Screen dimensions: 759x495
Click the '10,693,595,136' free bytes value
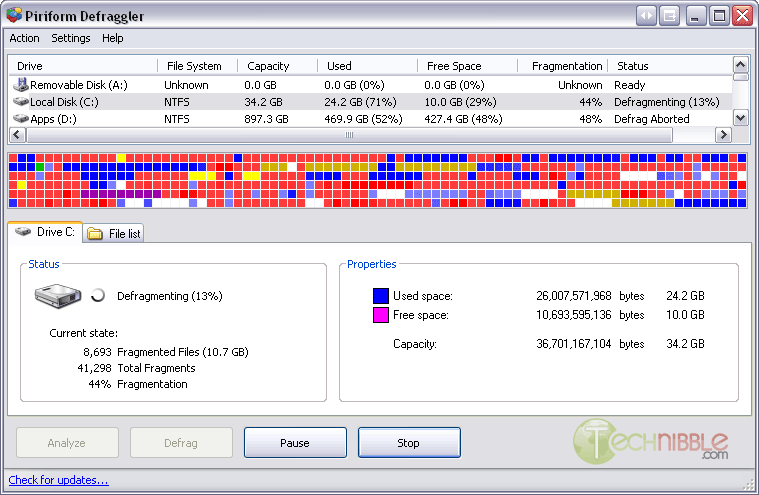pos(574,315)
